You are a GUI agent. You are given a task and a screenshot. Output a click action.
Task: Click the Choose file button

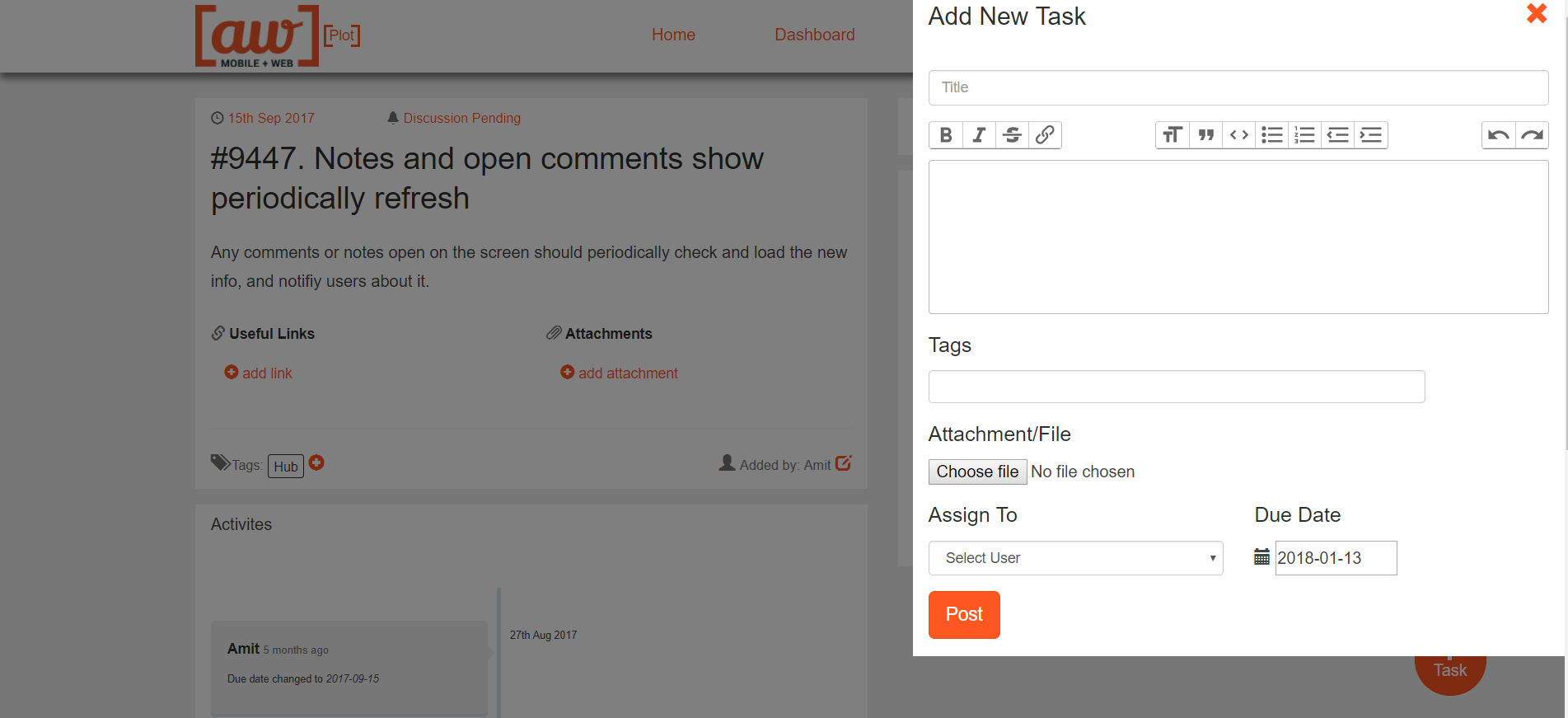point(977,472)
